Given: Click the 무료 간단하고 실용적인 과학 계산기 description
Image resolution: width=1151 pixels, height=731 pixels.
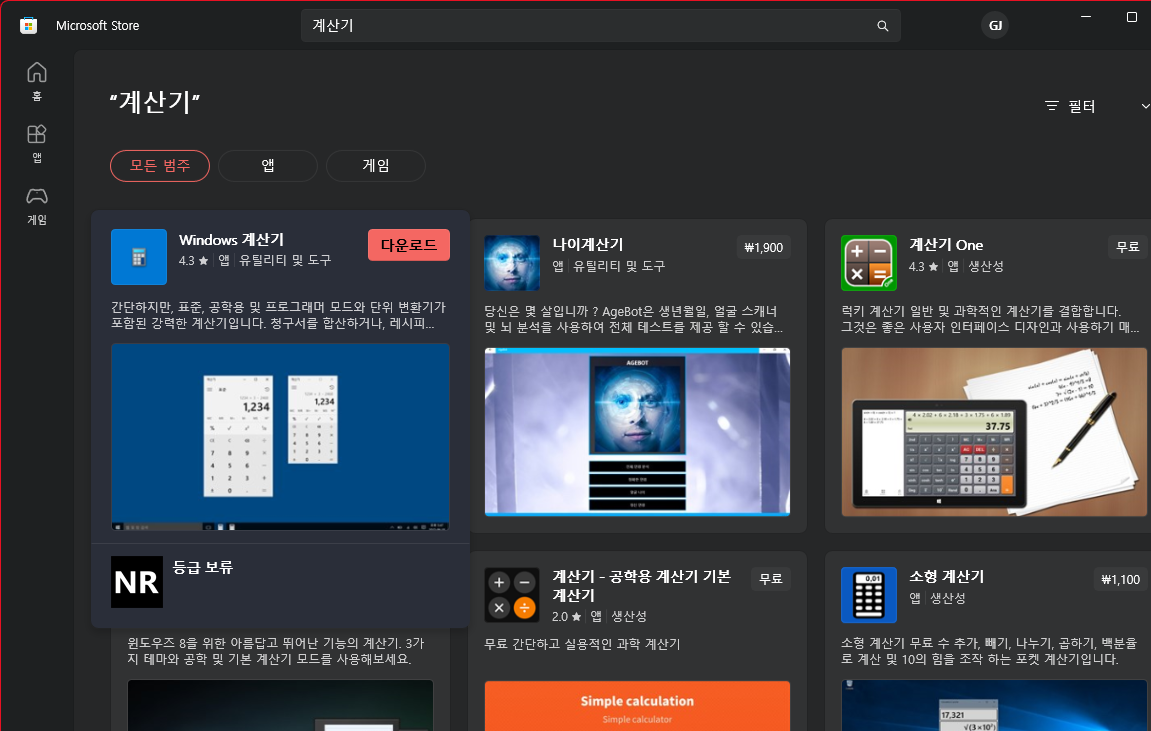Looking at the screenshot, I should (582, 644).
